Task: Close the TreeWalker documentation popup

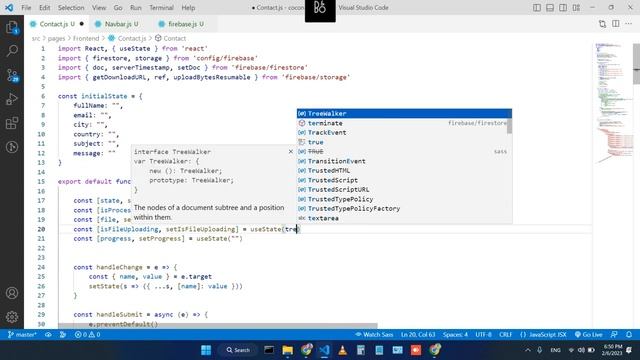Action: coord(291,151)
